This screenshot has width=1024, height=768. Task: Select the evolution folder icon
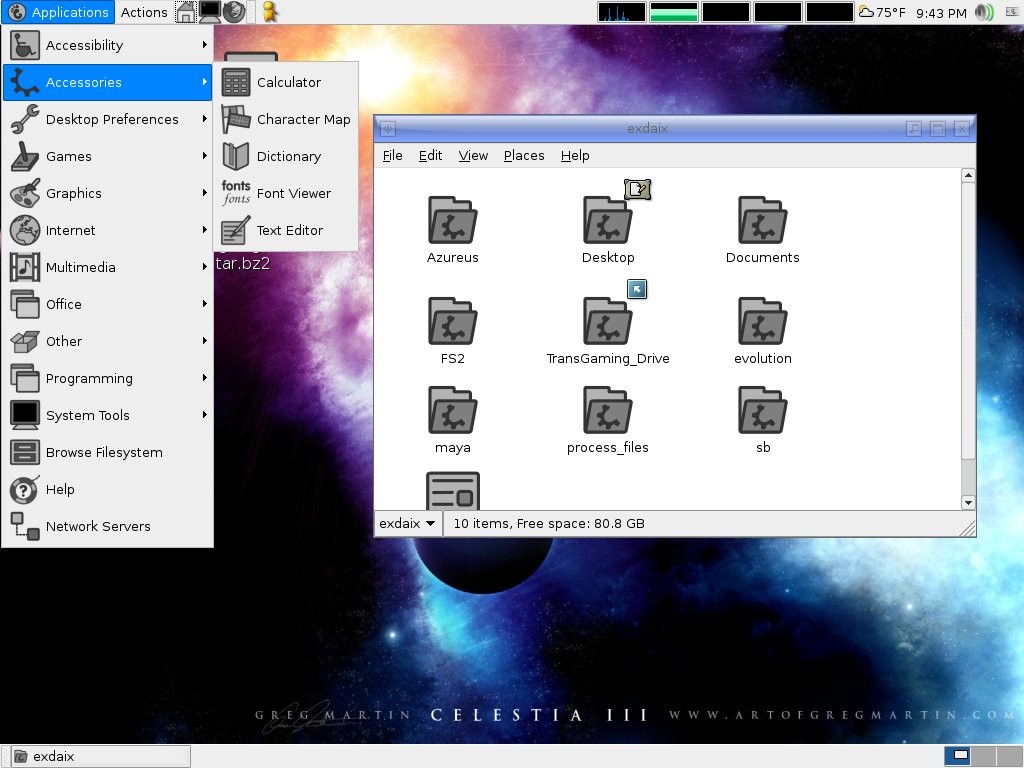pyautogui.click(x=762, y=321)
